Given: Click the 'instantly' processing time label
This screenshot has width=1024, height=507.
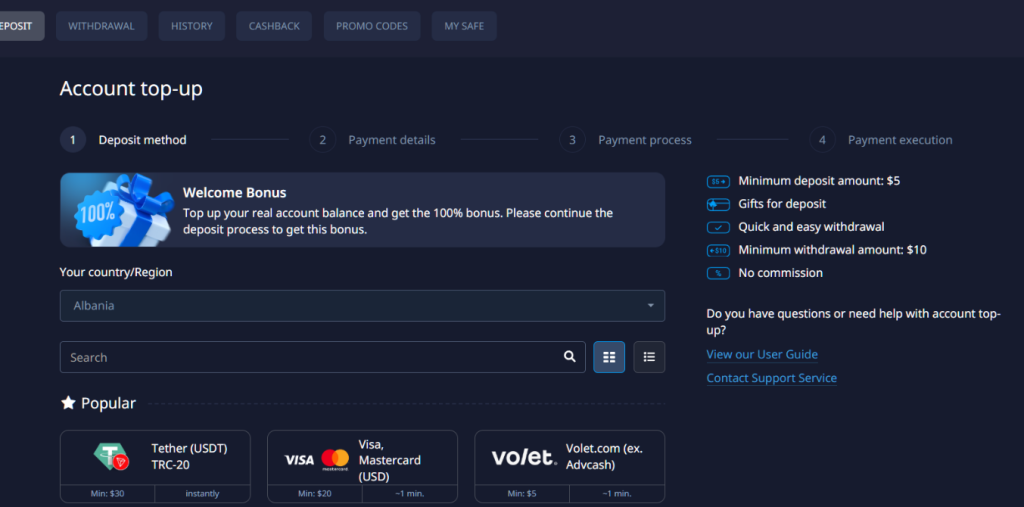Looking at the screenshot, I should point(202,493).
